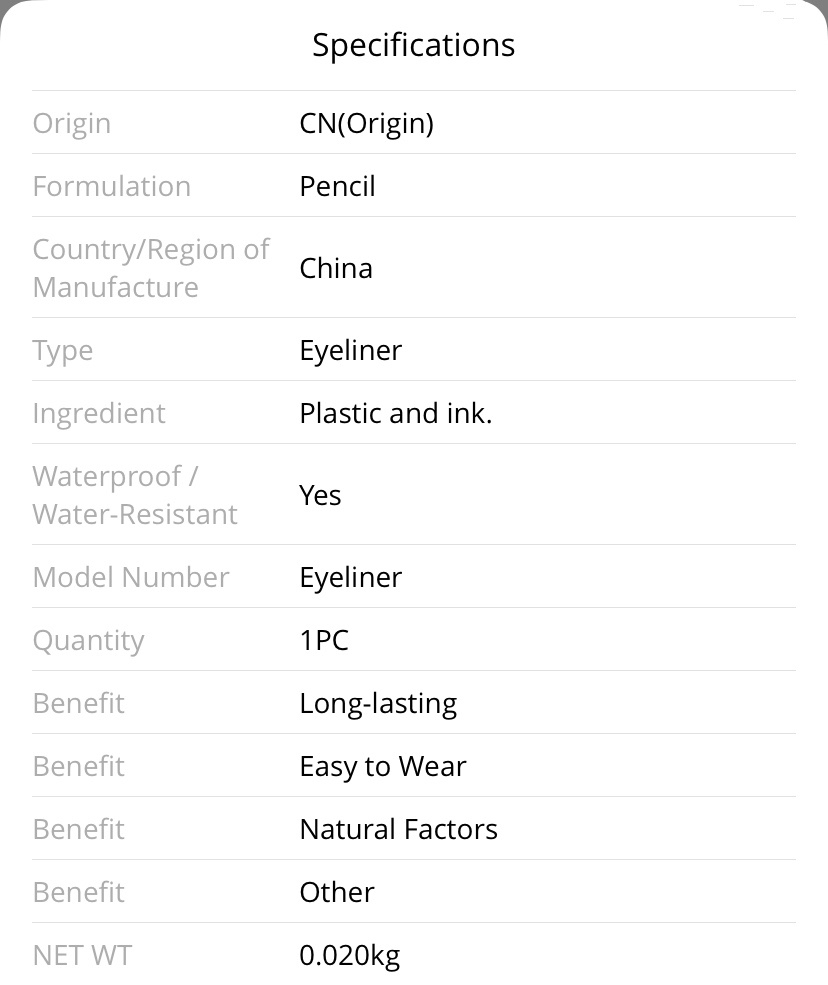Select the CN(Origin) value
This screenshot has height=985, width=828.
pos(366,123)
